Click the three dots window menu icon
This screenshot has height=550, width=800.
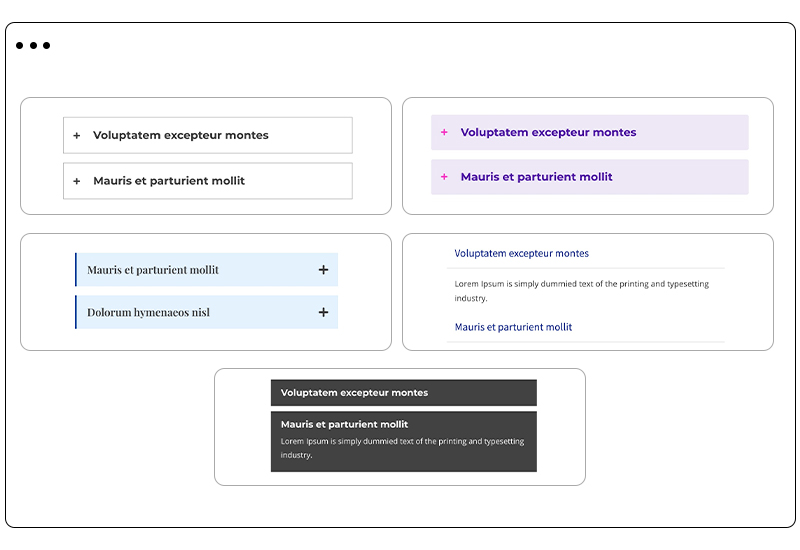pyautogui.click(x=33, y=46)
